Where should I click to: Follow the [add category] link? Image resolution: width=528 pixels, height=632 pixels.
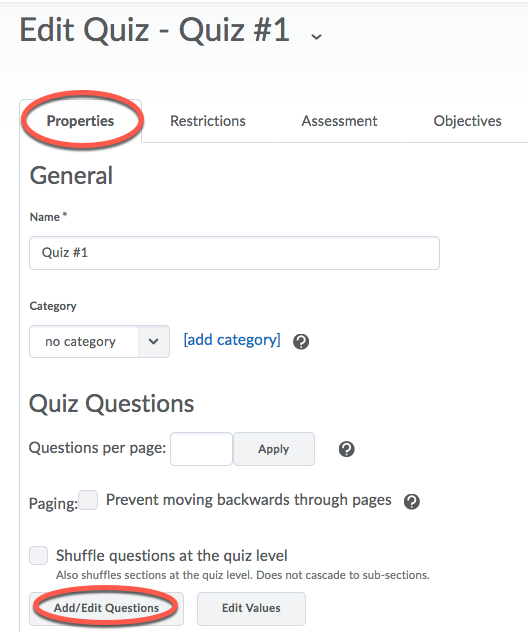(232, 340)
